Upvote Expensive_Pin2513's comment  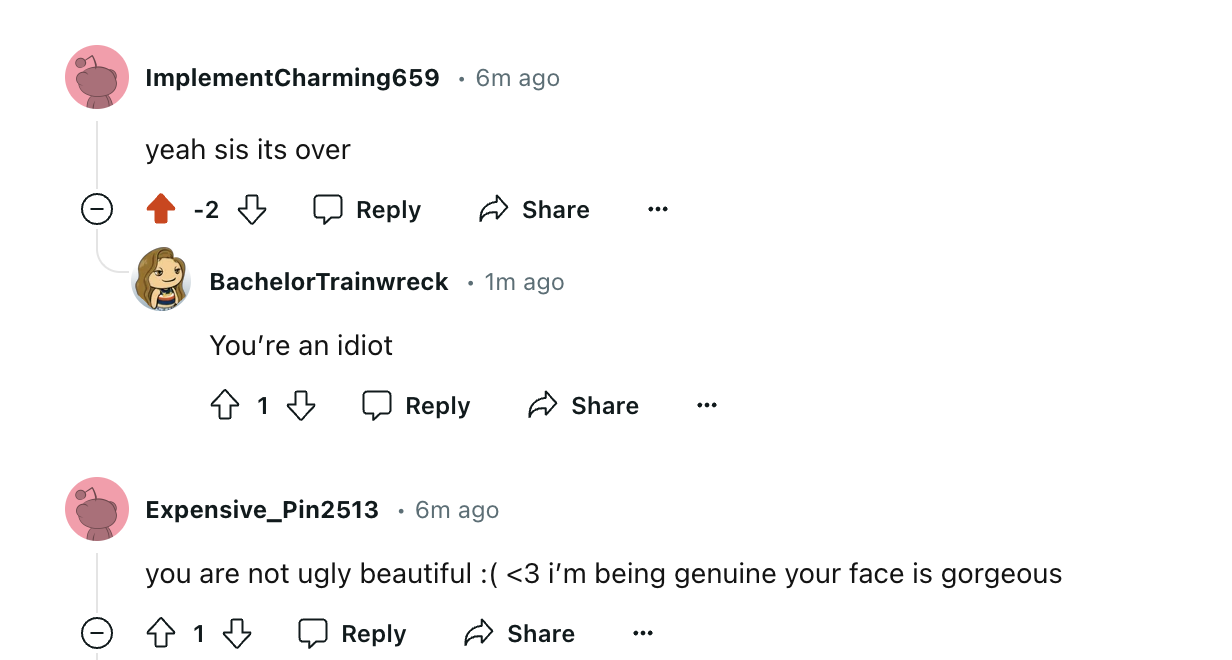[x=161, y=633]
